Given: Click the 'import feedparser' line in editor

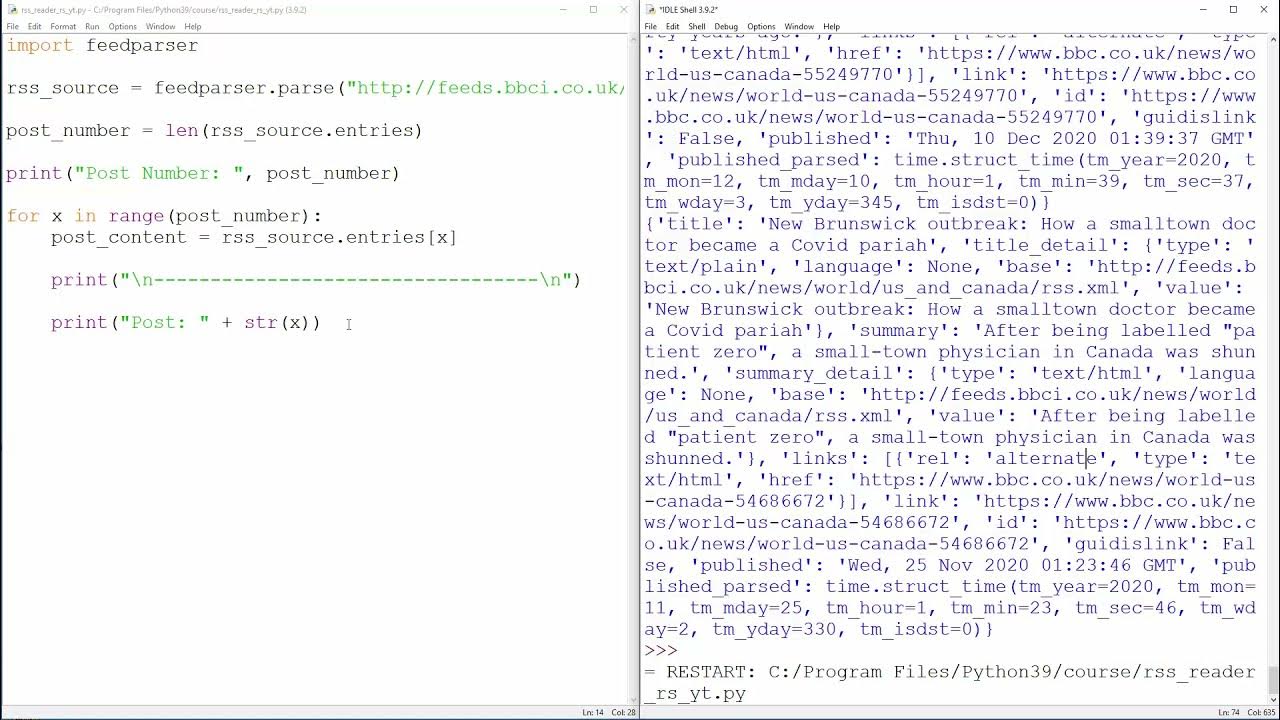Looking at the screenshot, I should pos(102,45).
